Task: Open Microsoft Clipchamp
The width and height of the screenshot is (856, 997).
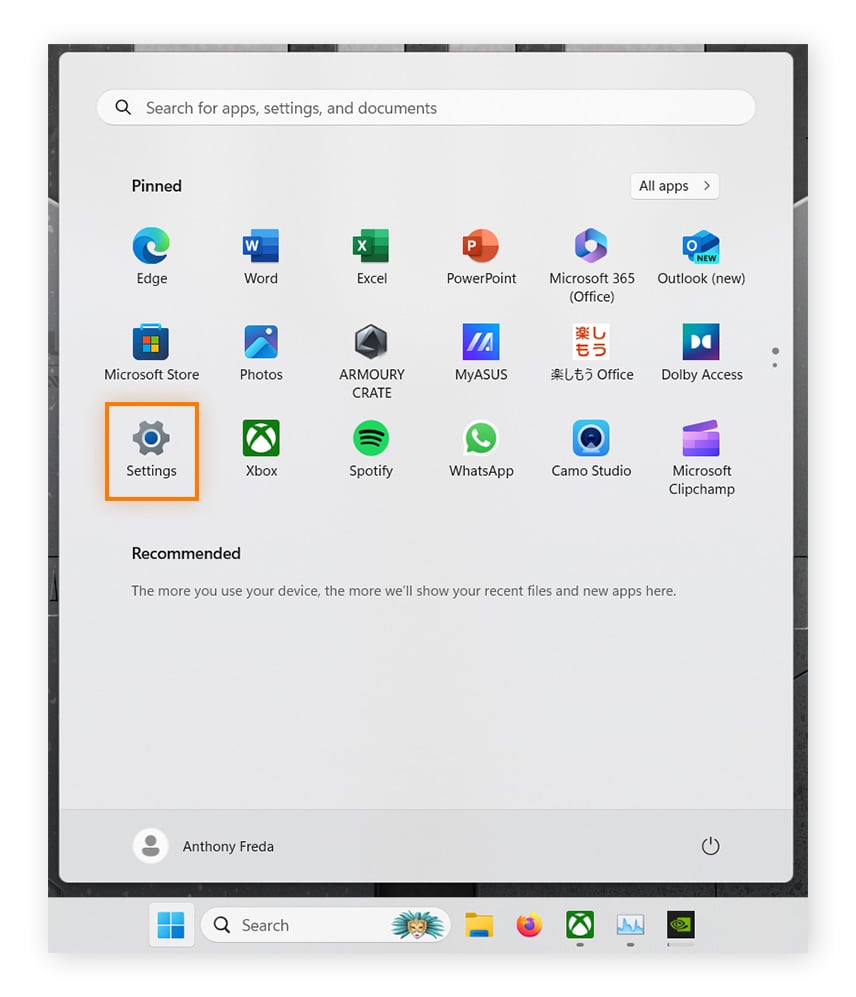Action: 701,437
